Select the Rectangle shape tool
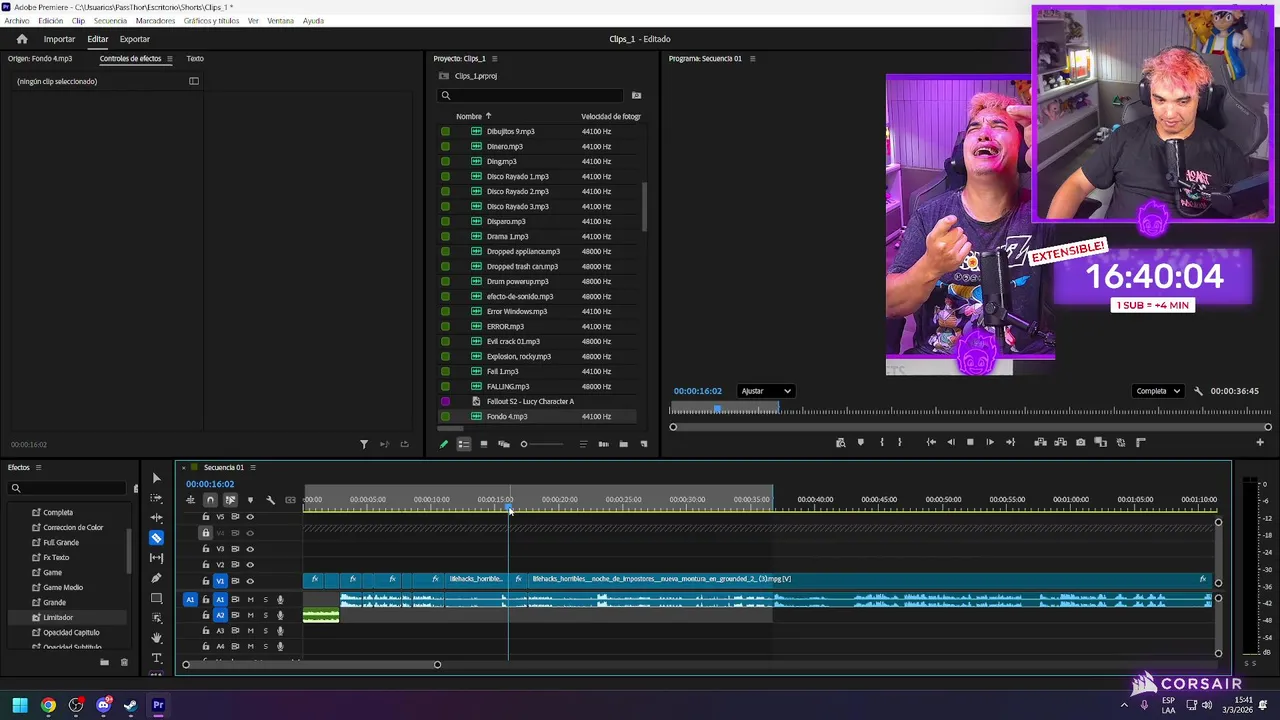 point(156,598)
